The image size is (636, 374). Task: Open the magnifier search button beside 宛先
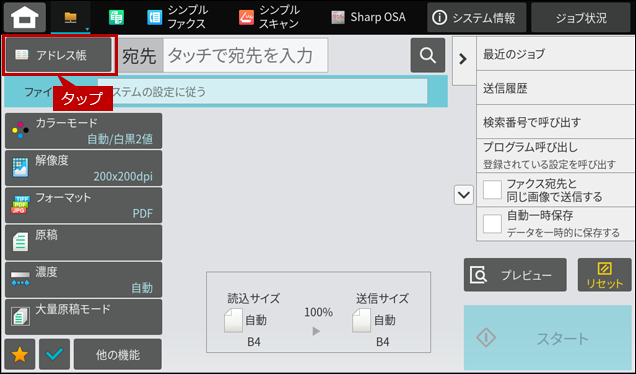pos(428,55)
